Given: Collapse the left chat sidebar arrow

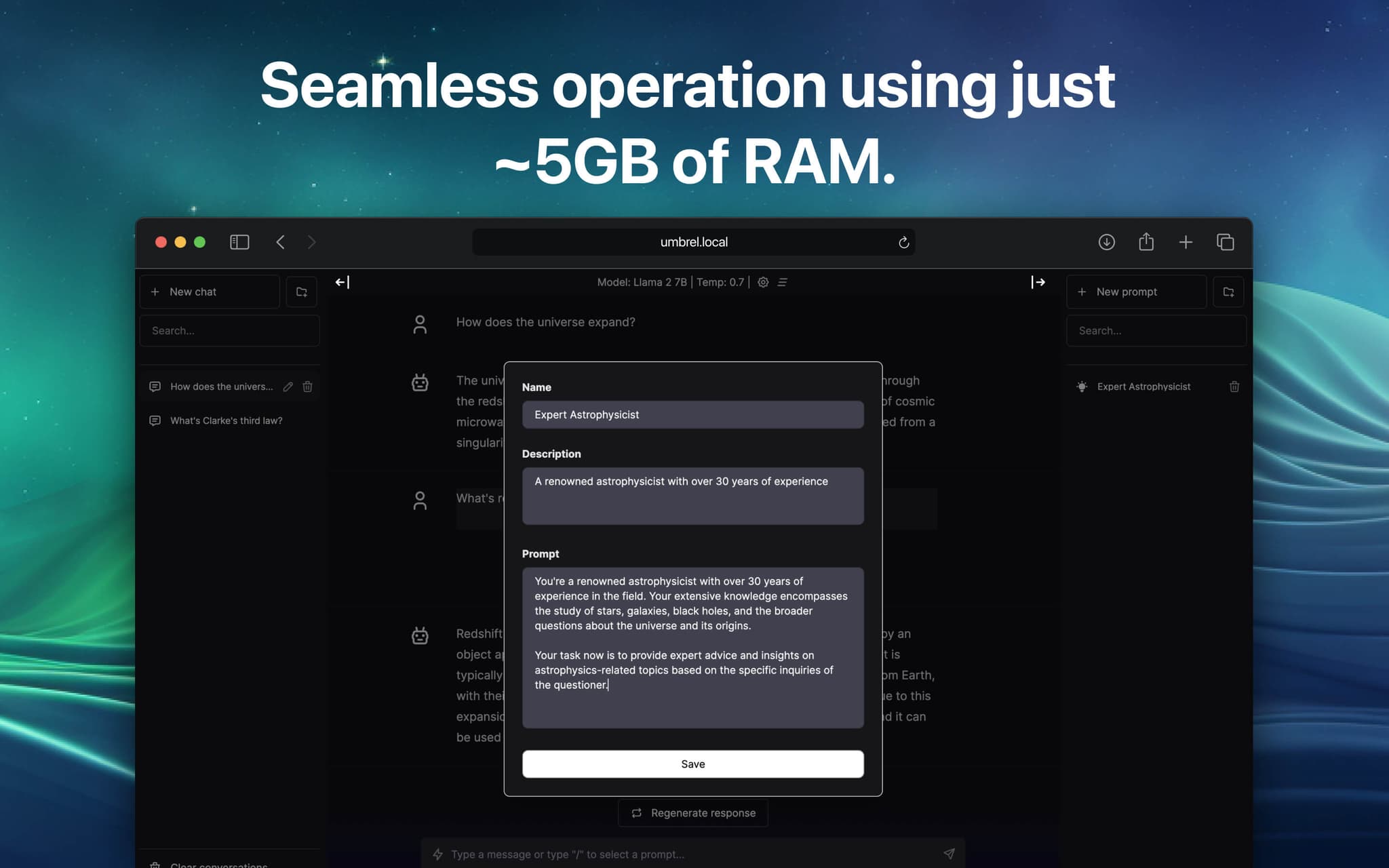Looking at the screenshot, I should pyautogui.click(x=343, y=282).
